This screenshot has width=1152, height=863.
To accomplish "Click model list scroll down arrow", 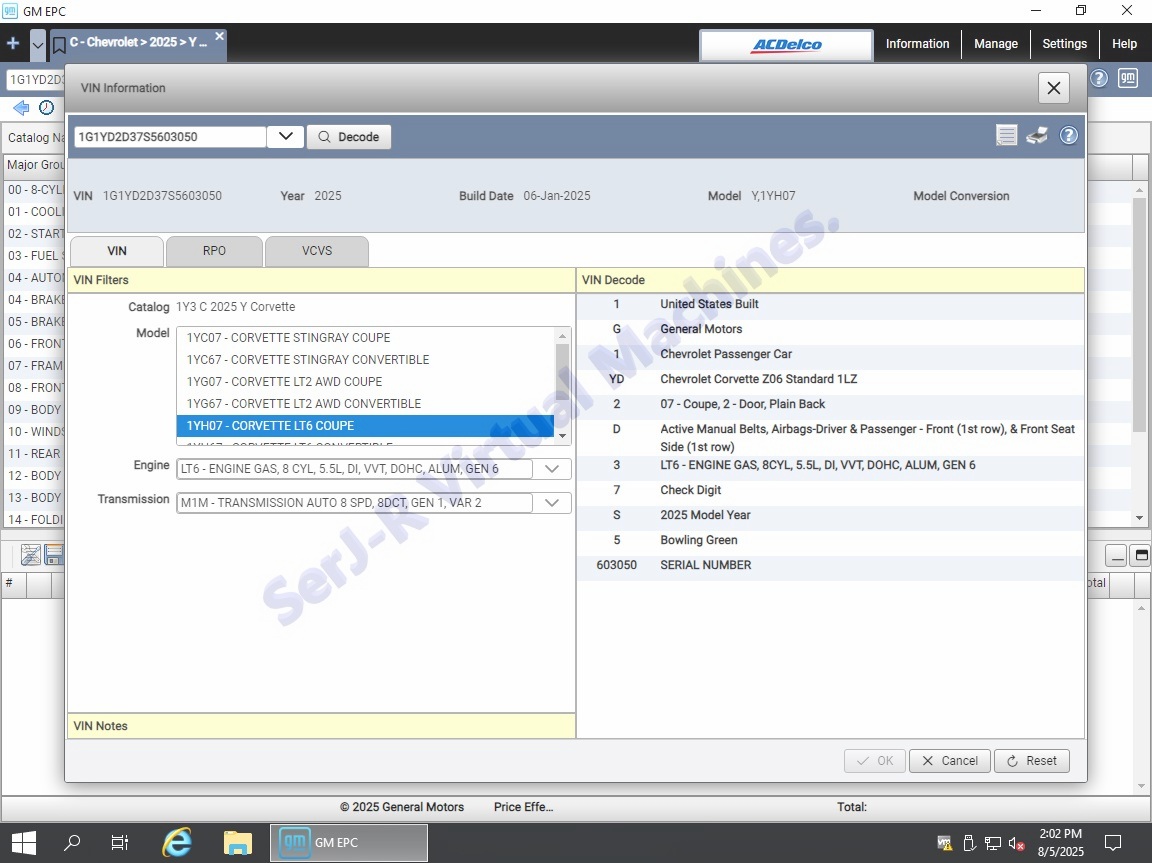I will click(563, 436).
